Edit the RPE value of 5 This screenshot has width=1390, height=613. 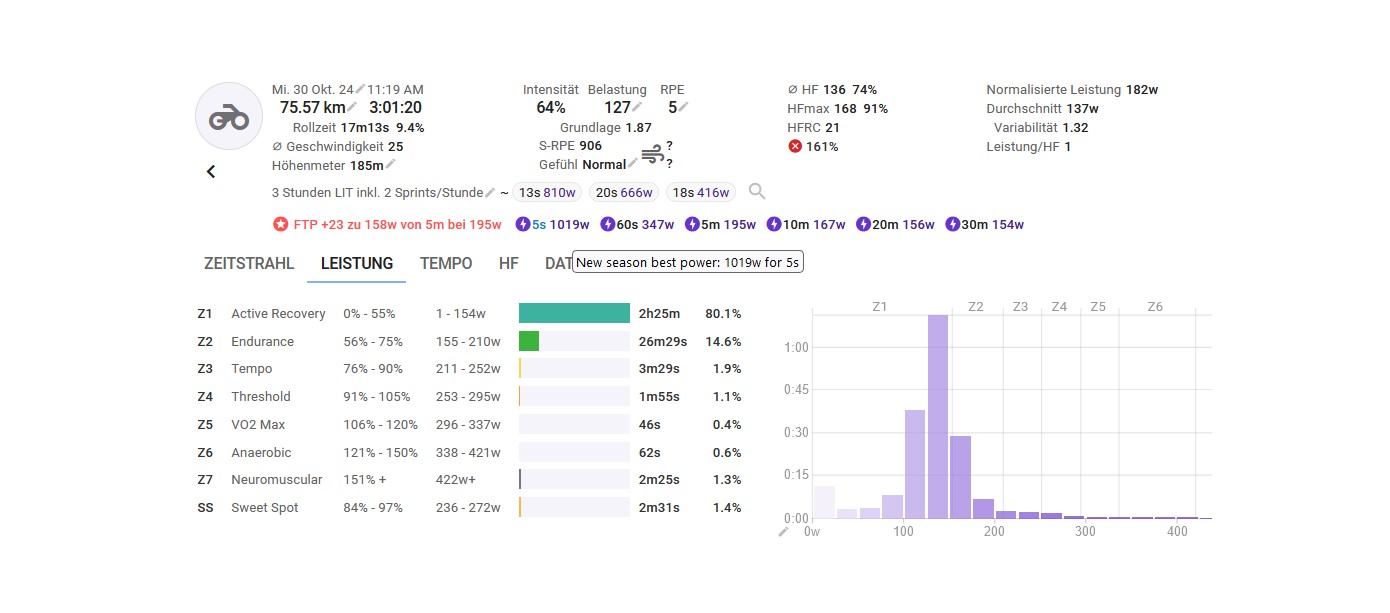(684, 108)
